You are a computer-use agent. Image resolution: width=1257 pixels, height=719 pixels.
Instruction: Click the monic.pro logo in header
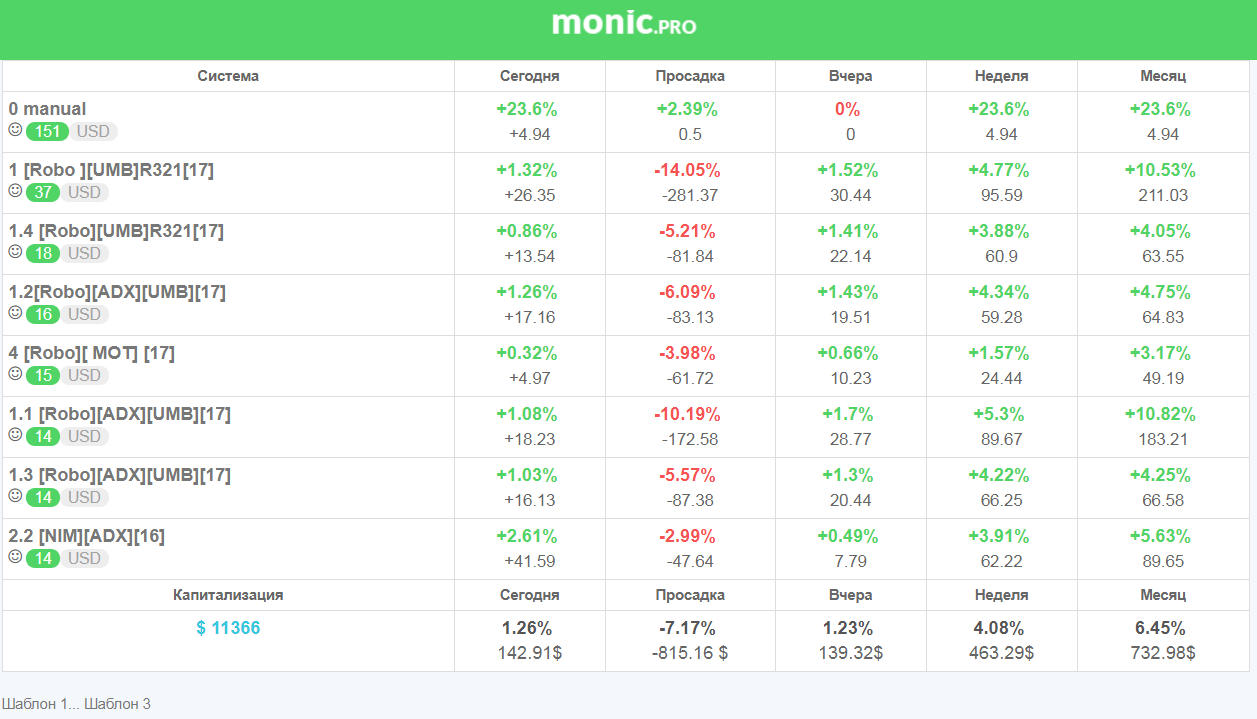[x=624, y=24]
